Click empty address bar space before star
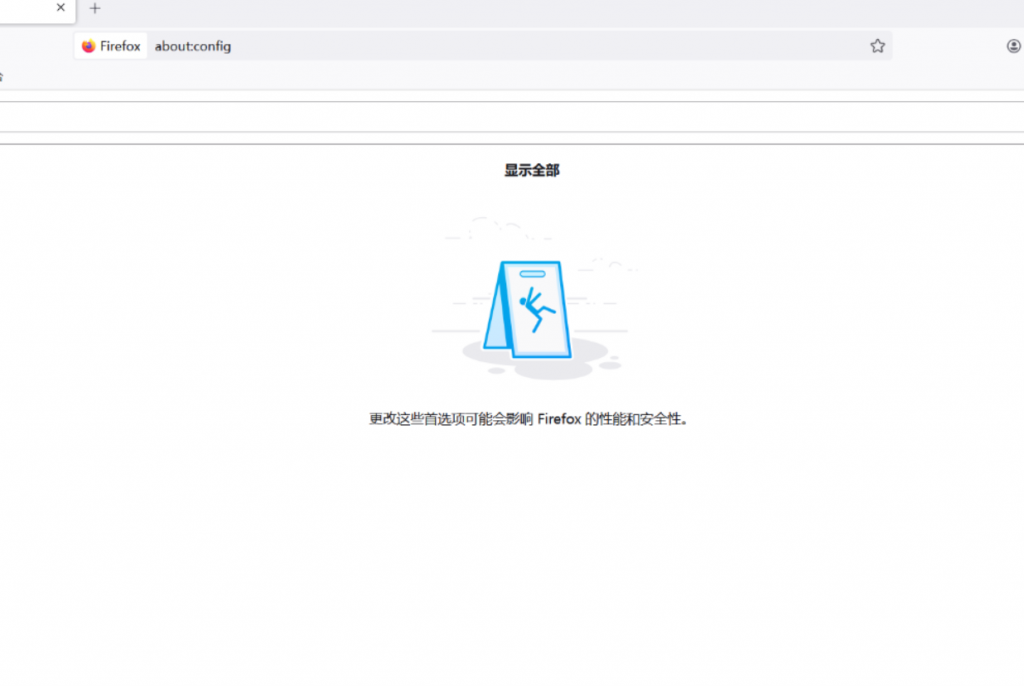The image size is (1024, 686). click(x=550, y=46)
